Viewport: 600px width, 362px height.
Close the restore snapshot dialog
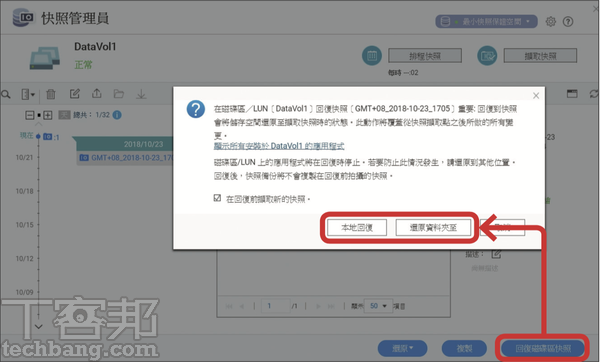pos(536,96)
